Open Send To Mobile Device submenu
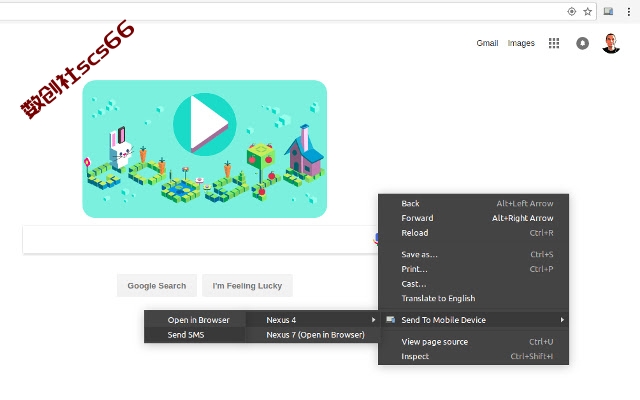This screenshot has height=400, width=640. click(x=473, y=320)
